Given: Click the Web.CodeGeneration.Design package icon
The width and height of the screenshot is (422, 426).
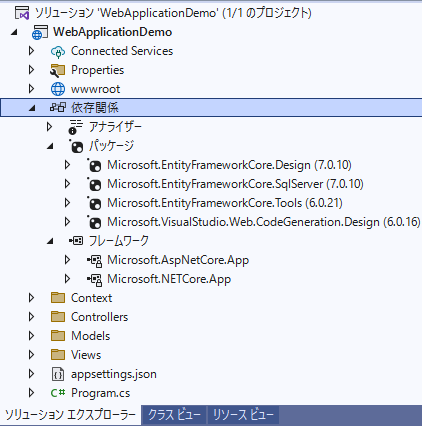Looking at the screenshot, I should (x=94, y=222).
